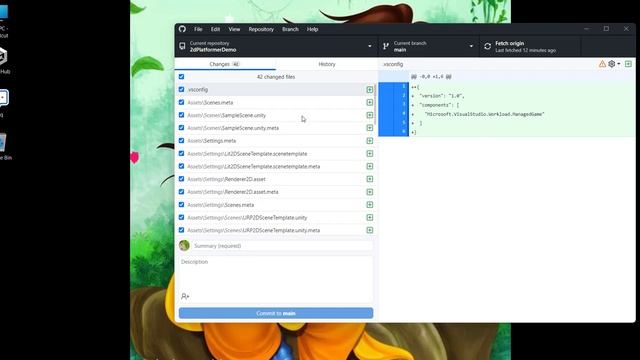640x360 pixels.
Task: Click the Commit to main button
Action: click(x=276, y=313)
